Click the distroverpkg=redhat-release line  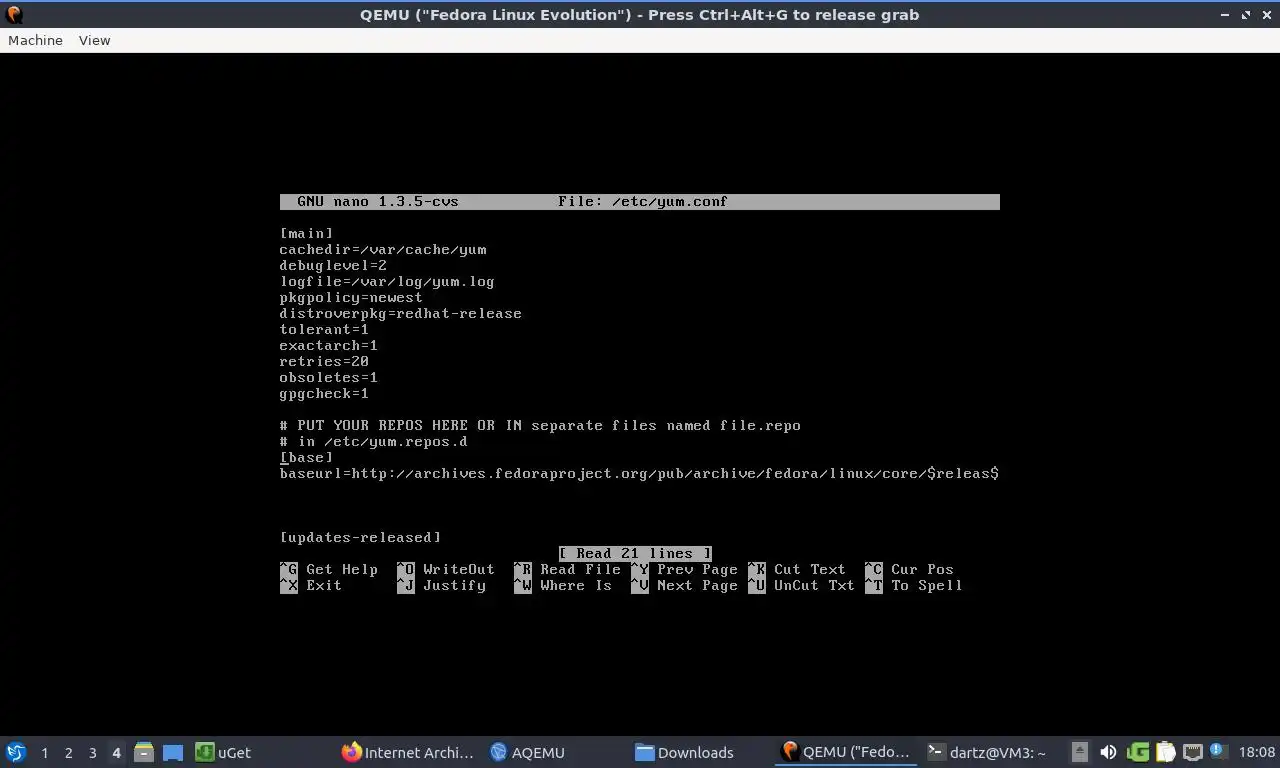[401, 313]
